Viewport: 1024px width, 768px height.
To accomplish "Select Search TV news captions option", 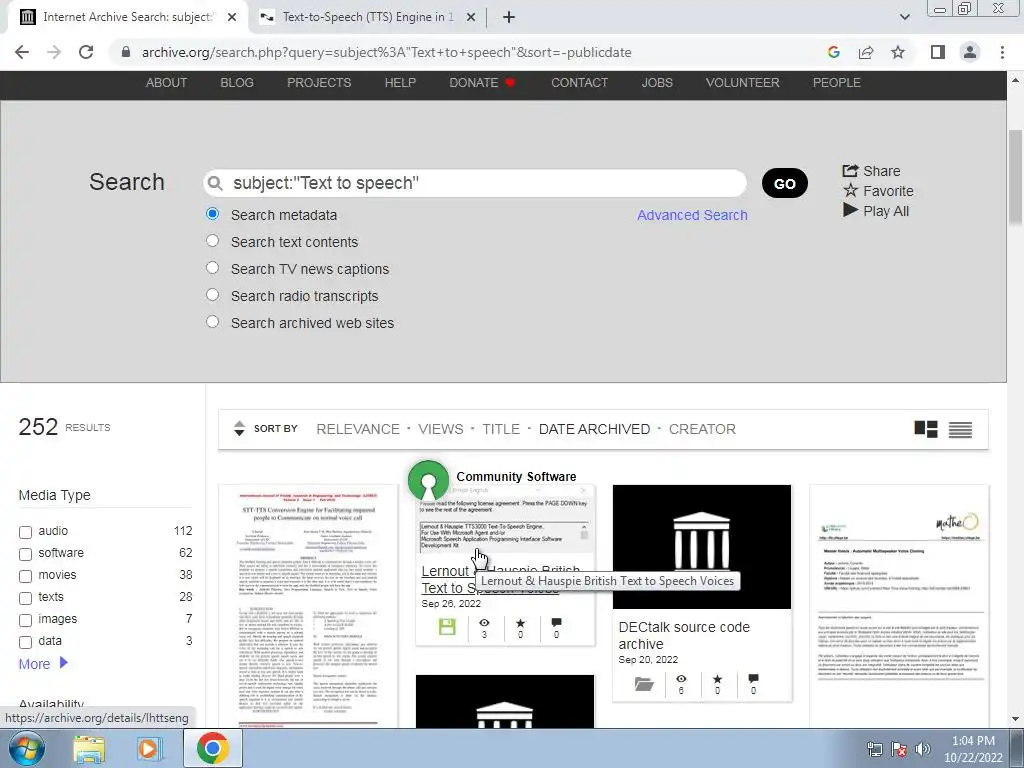I will click(x=212, y=268).
